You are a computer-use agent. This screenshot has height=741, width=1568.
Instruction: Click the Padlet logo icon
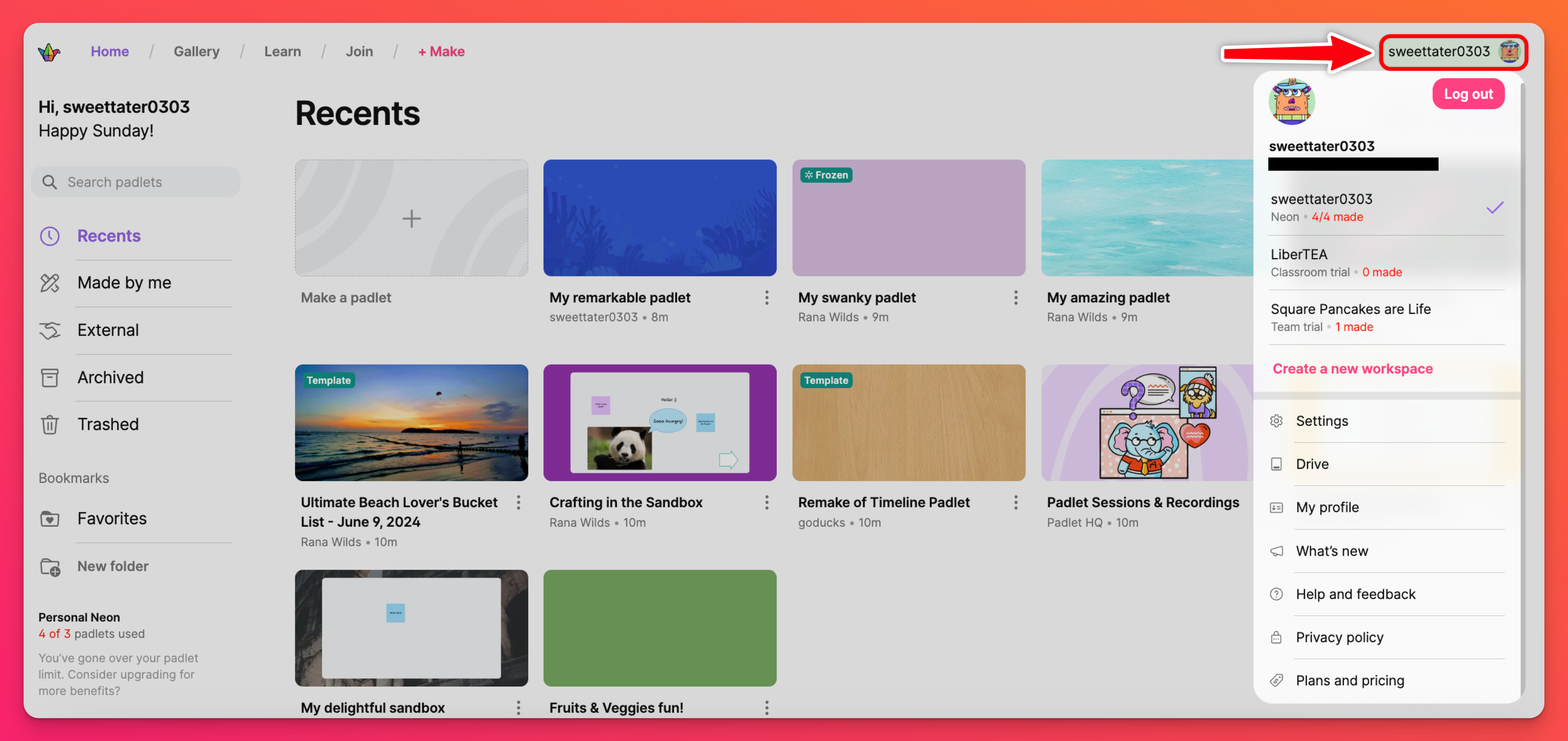pos(49,52)
